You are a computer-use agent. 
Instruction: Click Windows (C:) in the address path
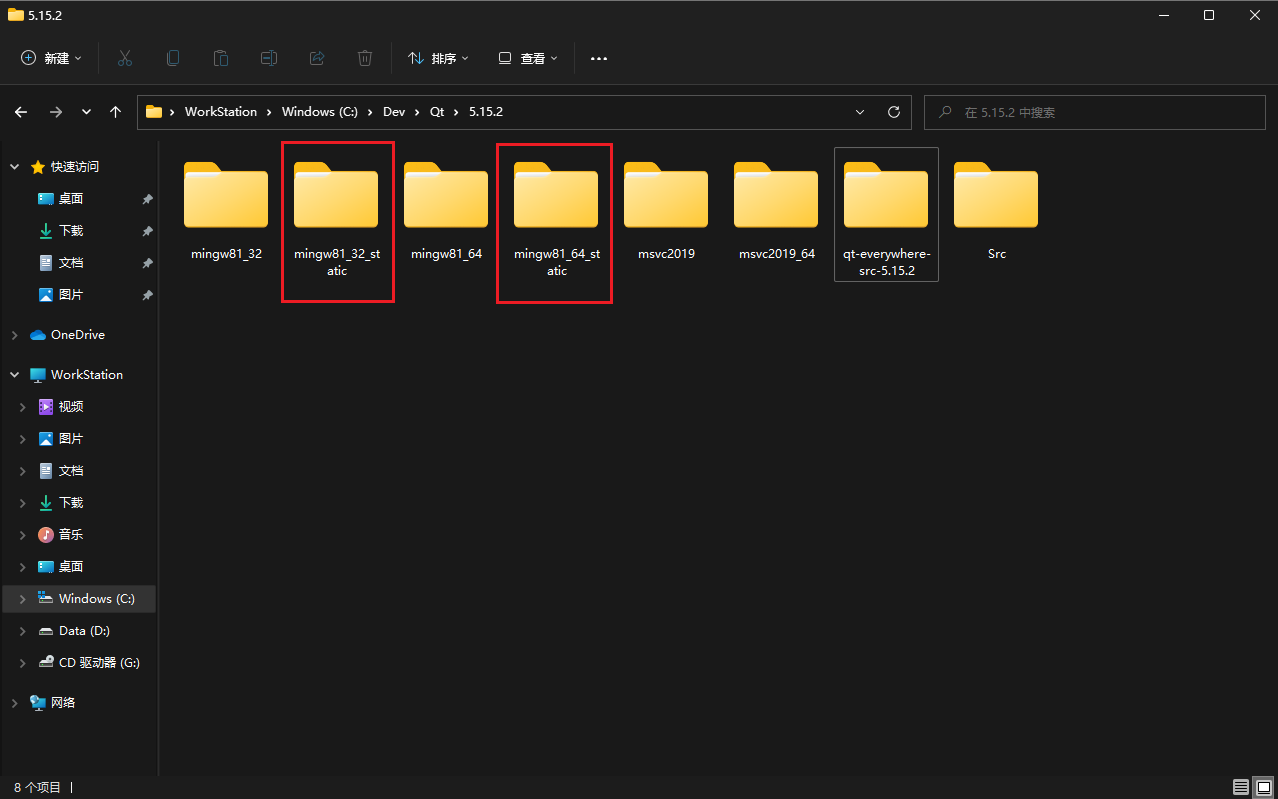tap(320, 112)
